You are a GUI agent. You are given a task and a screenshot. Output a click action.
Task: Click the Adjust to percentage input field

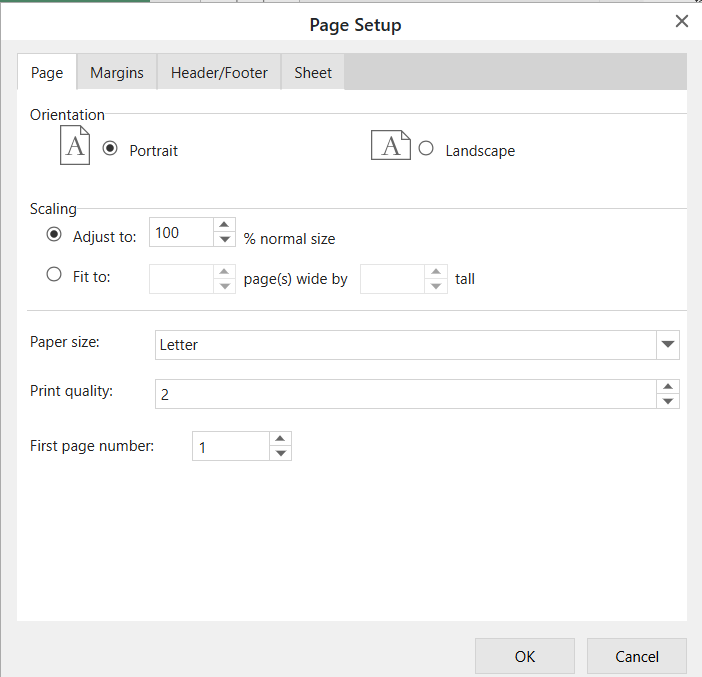click(x=181, y=232)
